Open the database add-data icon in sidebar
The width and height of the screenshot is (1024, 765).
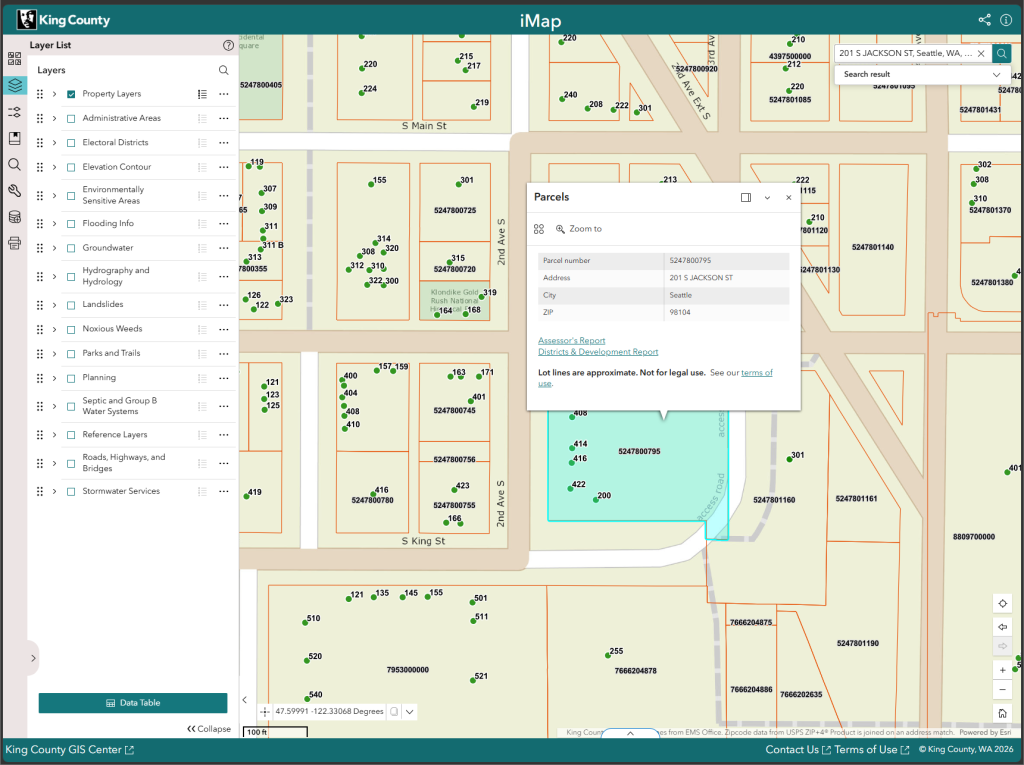14,217
